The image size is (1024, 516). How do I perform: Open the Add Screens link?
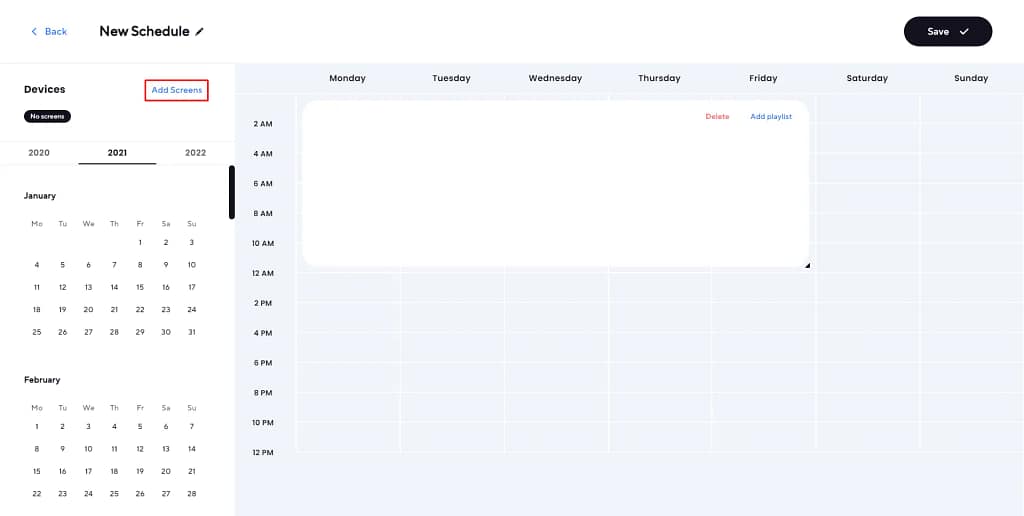coord(176,90)
